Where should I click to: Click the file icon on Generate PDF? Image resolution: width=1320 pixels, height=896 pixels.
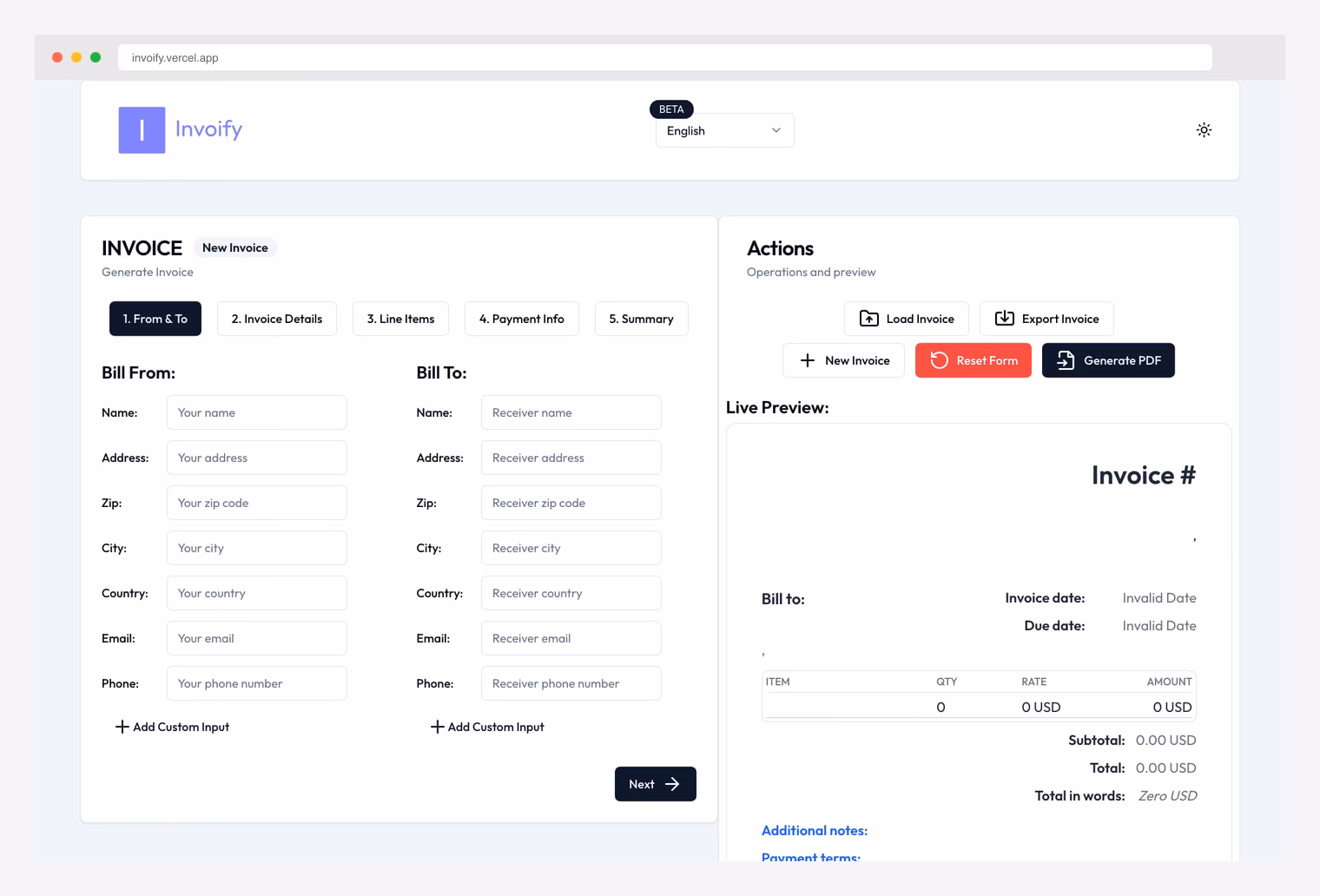point(1066,360)
